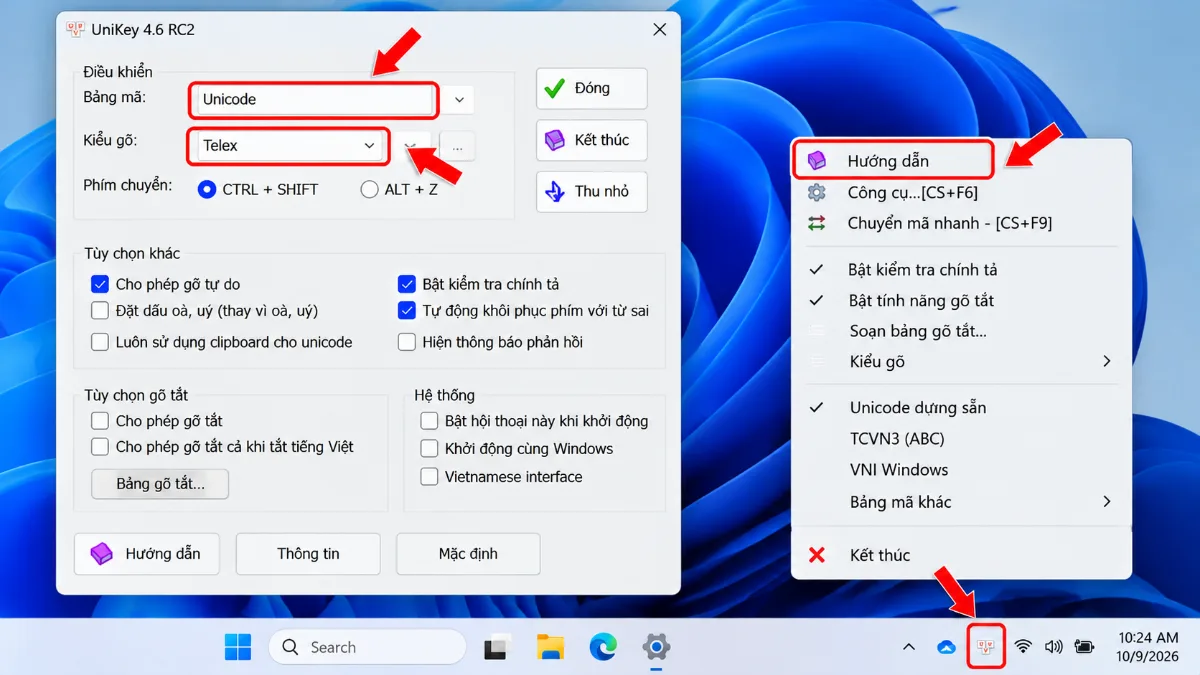Close the UniKey 4.6 RC2 dialog
The height and width of the screenshot is (675, 1200).
[660, 30]
